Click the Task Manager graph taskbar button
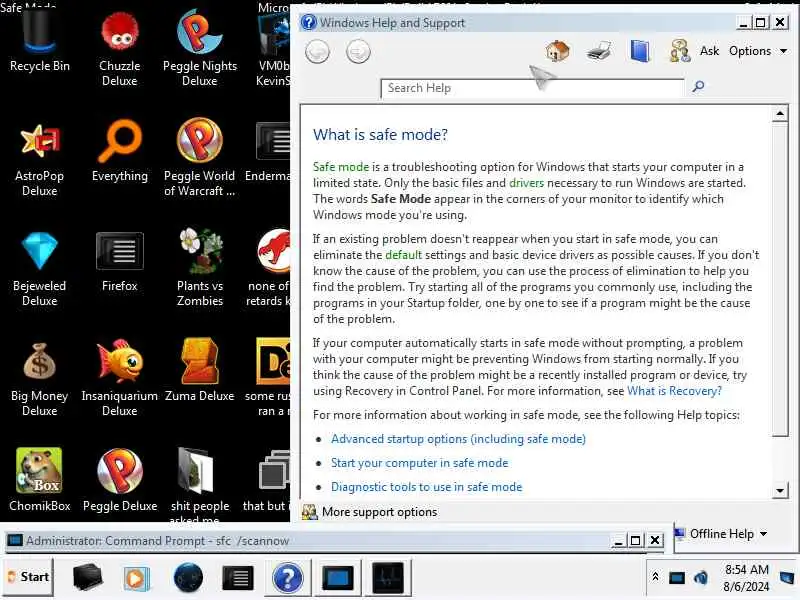This screenshot has width=800, height=600. point(388,578)
